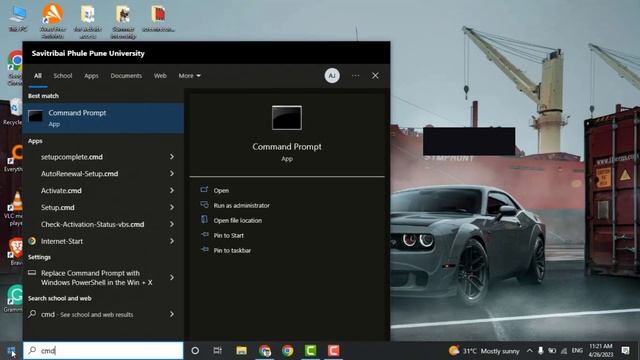
Task: Close the search panel with X
Action: (x=375, y=76)
